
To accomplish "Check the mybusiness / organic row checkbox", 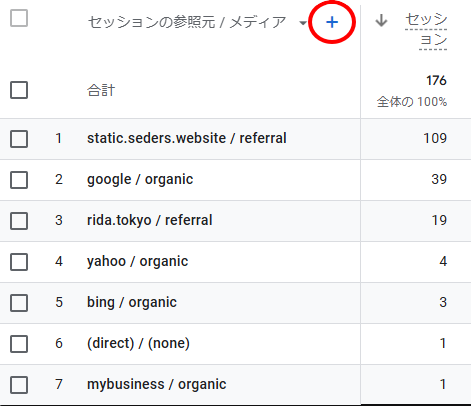I will pyautogui.click(x=19, y=385).
